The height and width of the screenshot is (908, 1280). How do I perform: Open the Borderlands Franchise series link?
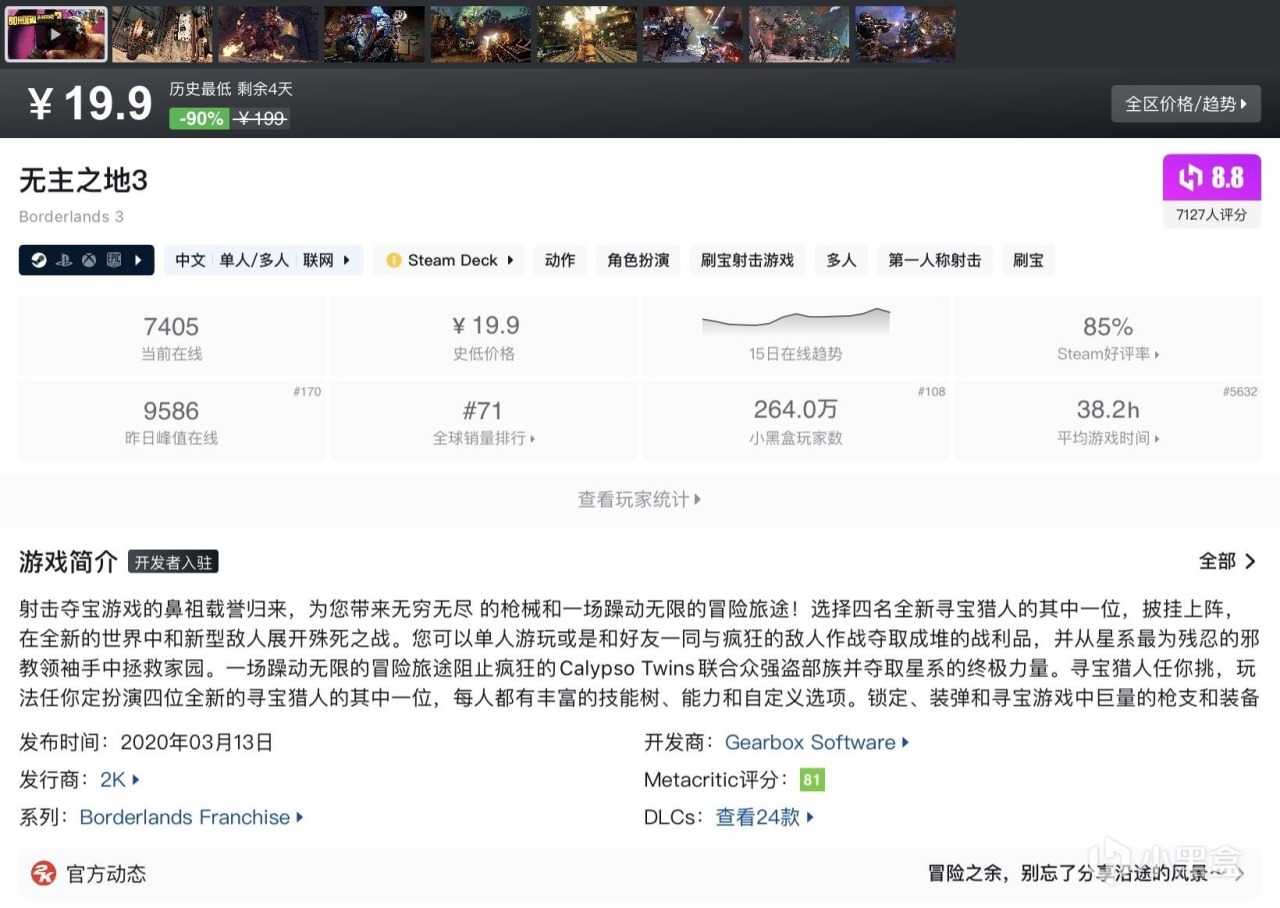pos(191,817)
